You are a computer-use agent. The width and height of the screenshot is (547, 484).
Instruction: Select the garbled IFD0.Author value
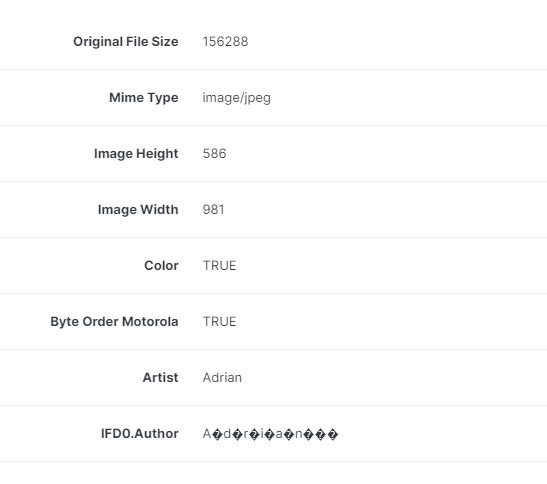270,434
